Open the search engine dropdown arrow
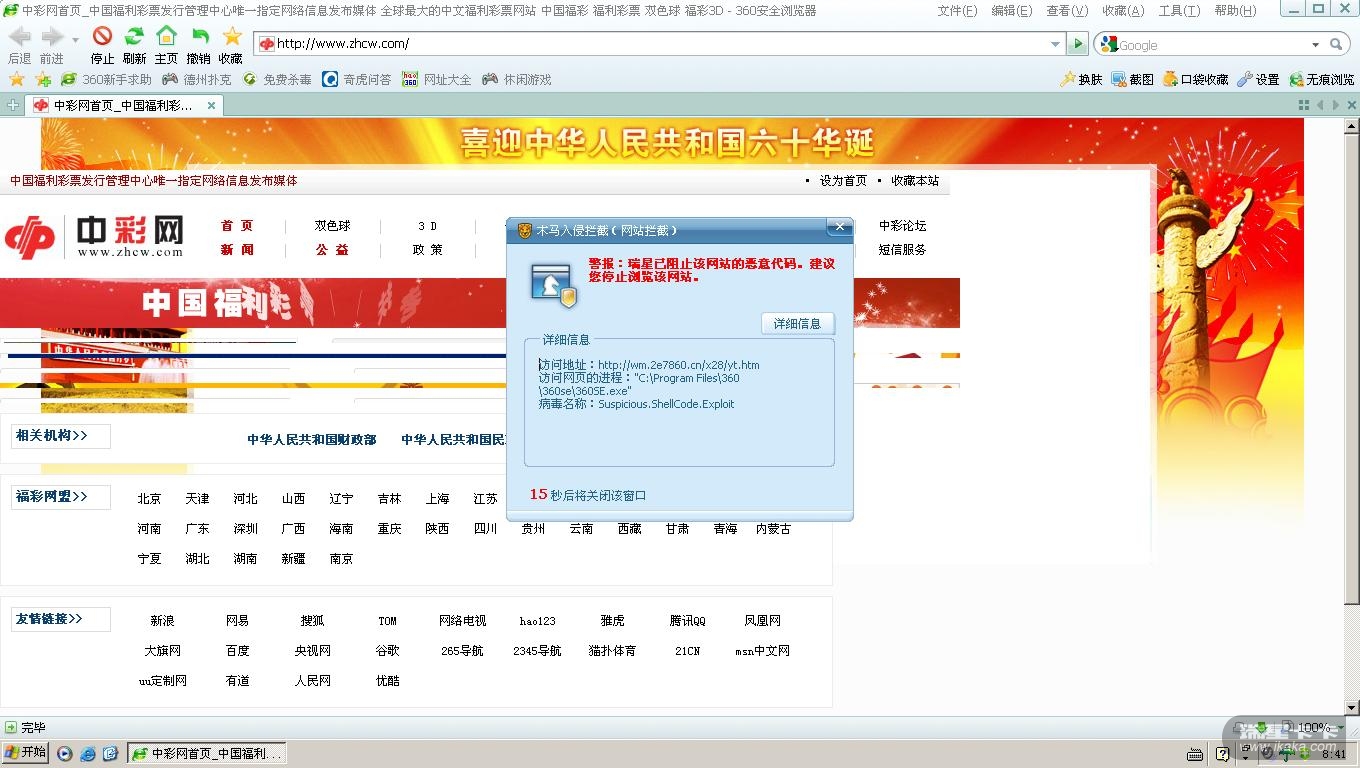1360x768 pixels. coord(1315,44)
